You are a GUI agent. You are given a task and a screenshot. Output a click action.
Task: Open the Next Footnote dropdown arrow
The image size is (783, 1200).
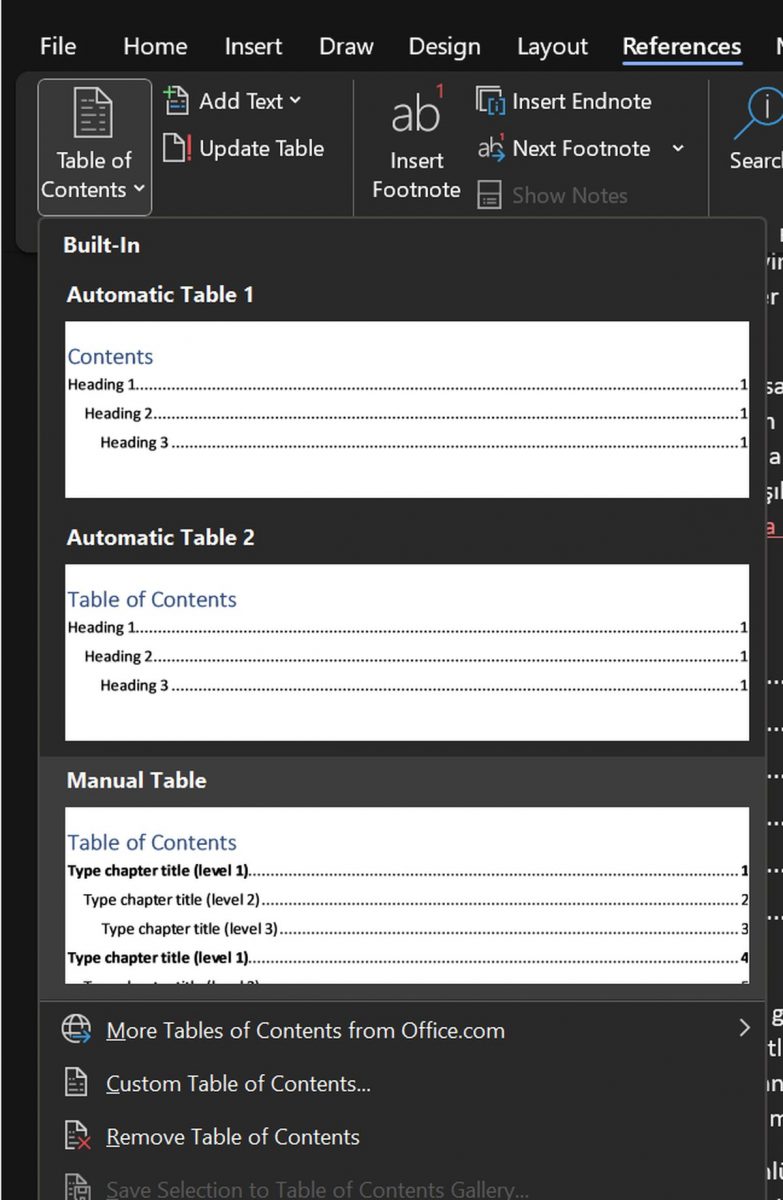pyautogui.click(x=678, y=149)
